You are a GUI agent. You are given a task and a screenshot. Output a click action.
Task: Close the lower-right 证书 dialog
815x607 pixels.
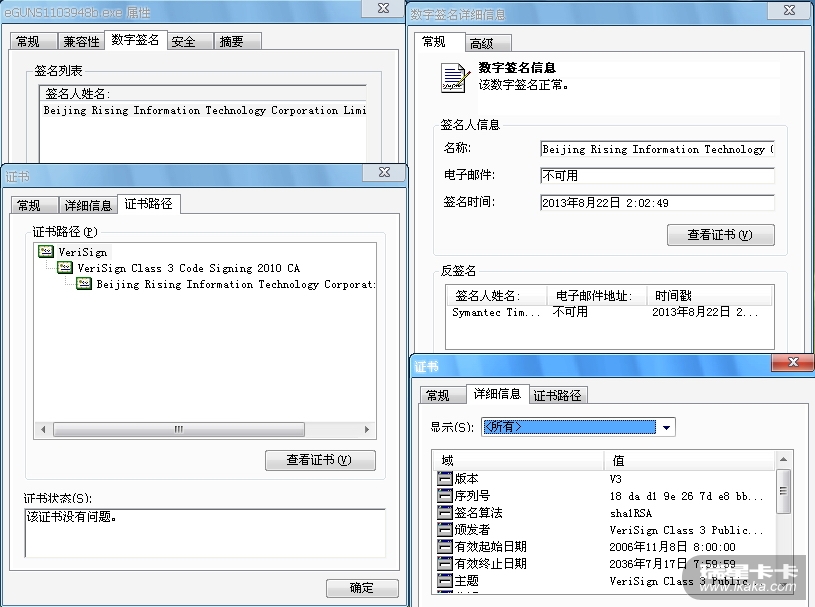click(793, 362)
